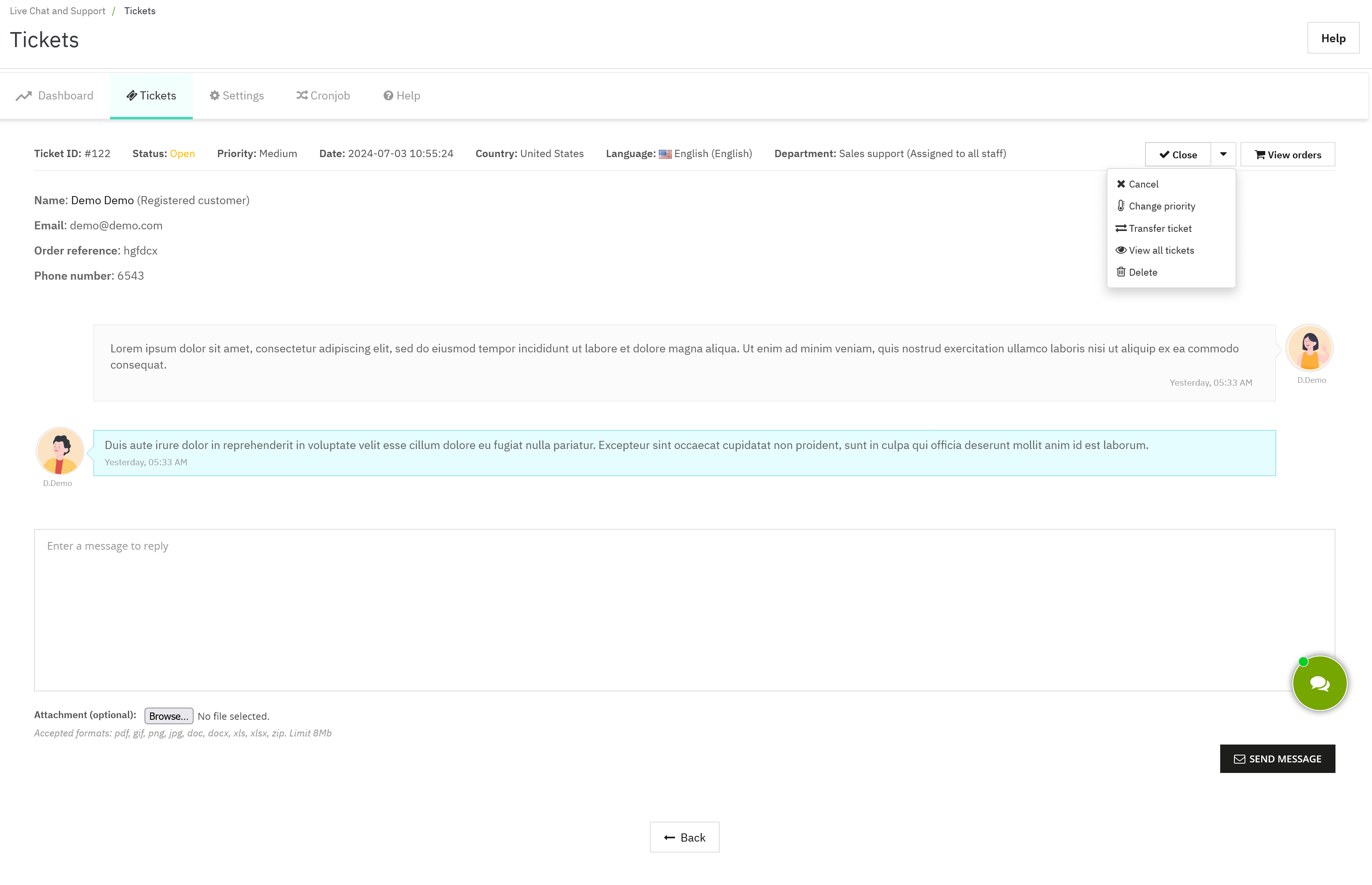
Task: Go back using the Back button
Action: pos(684,838)
